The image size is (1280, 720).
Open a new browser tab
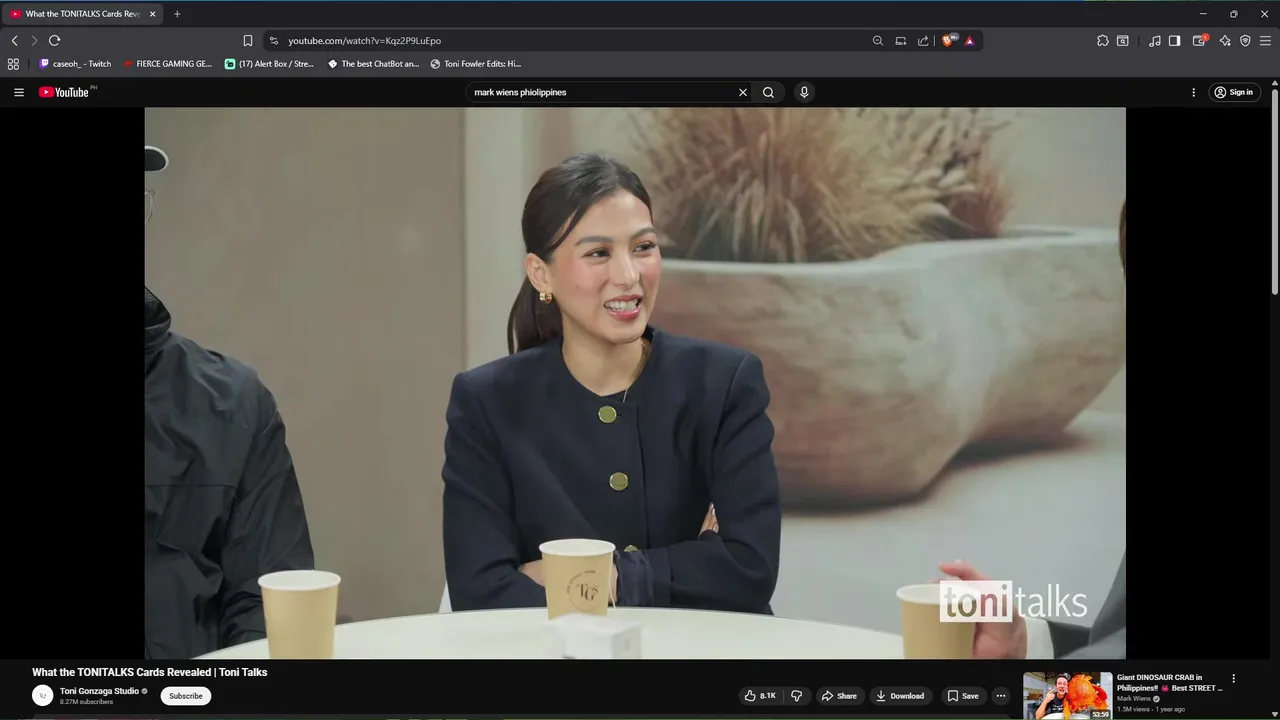pyautogui.click(x=177, y=14)
